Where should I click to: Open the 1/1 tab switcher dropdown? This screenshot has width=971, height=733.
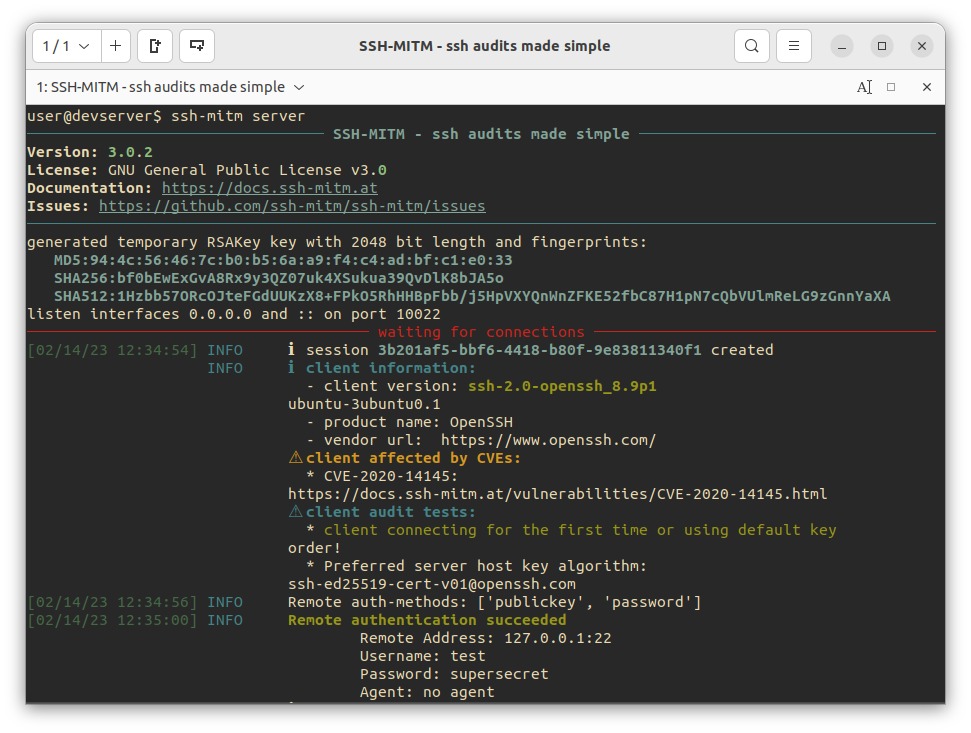tap(66, 46)
